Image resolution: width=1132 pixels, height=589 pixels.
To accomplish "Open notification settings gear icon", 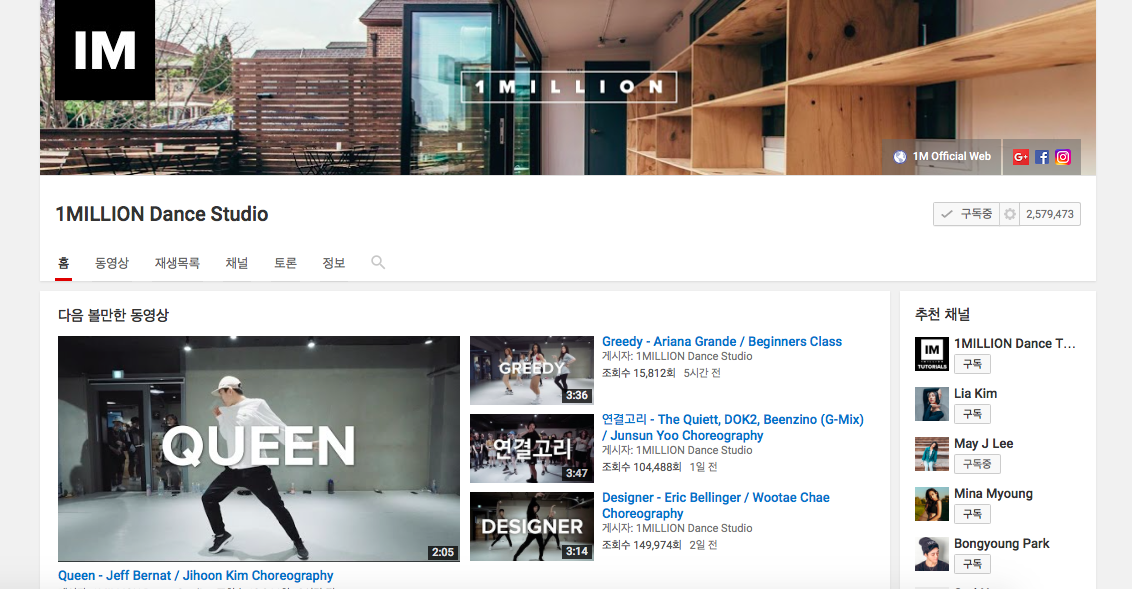I will [x=1009, y=214].
